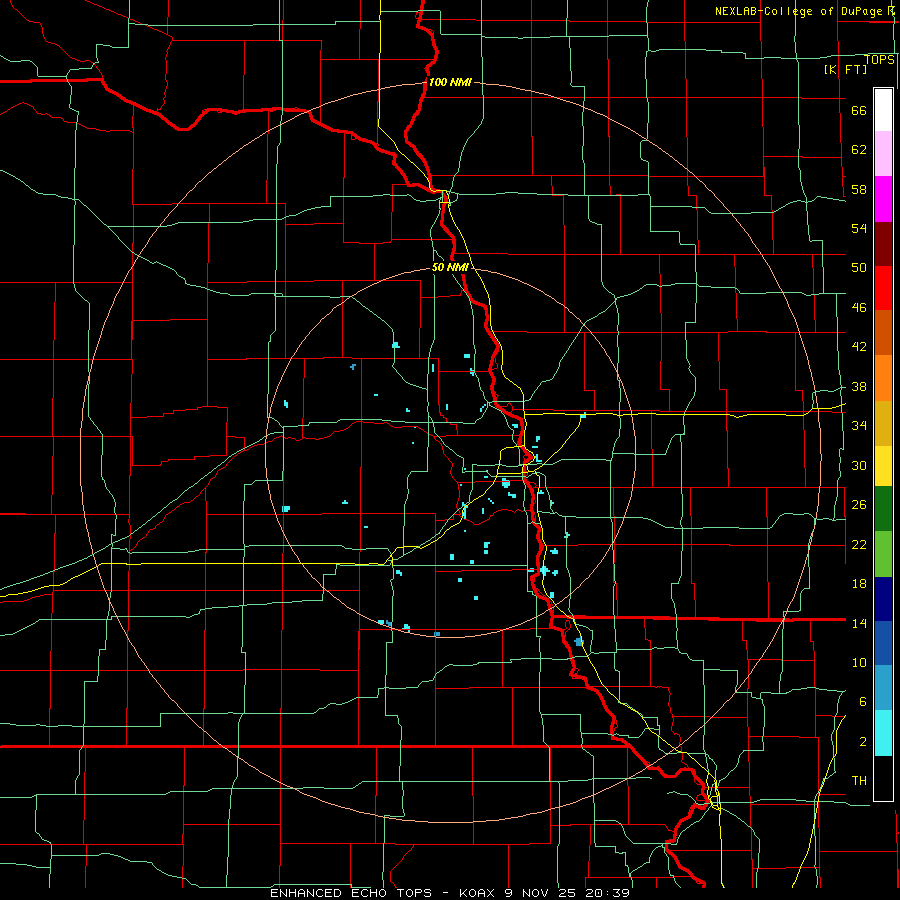Screen dimensions: 900x900
Task: Click the bright yellow legend segment
Action: [883, 466]
